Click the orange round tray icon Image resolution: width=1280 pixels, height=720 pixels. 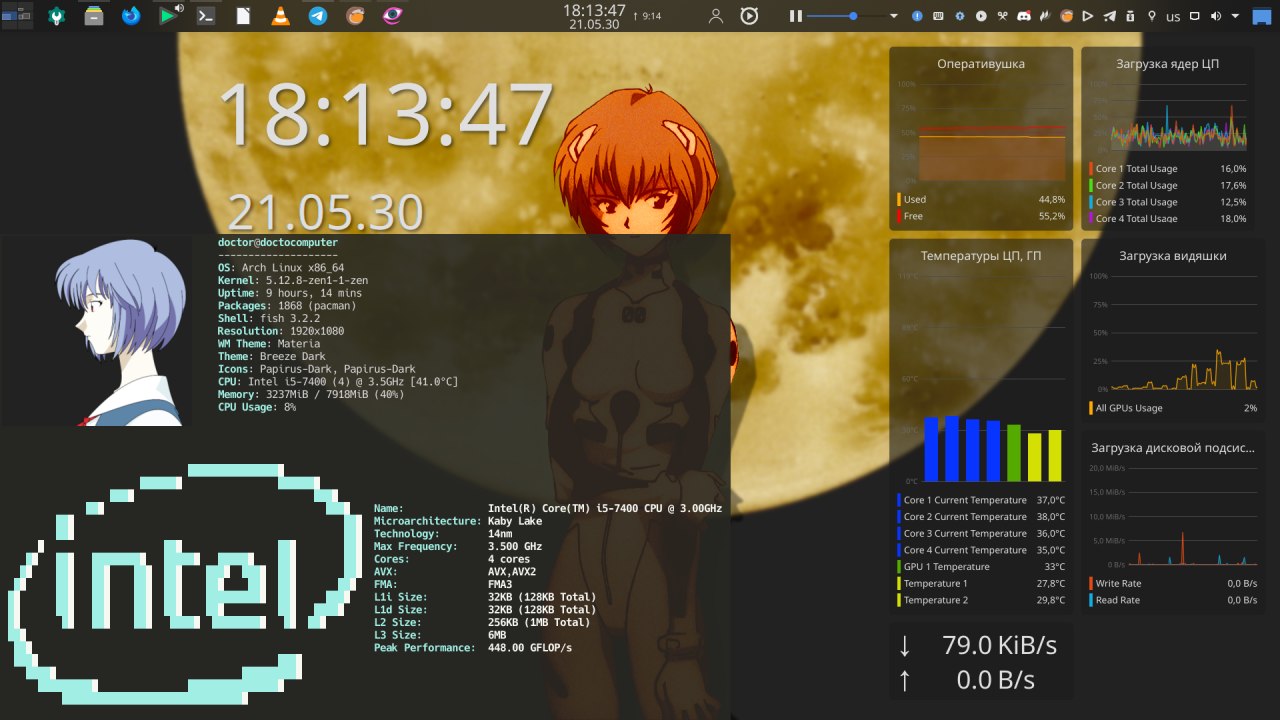(x=1066, y=16)
